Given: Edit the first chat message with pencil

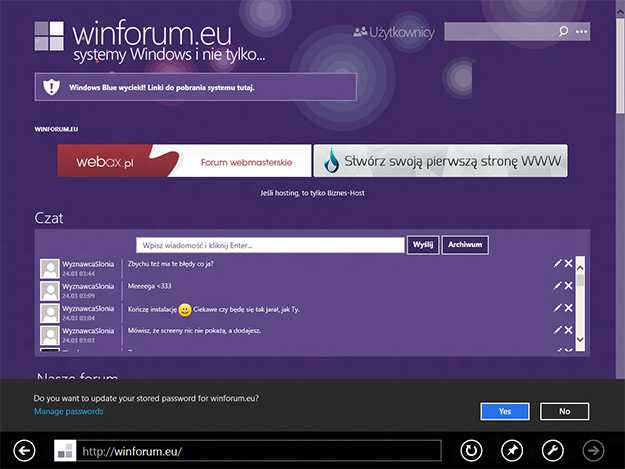Looking at the screenshot, I should click(557, 264).
